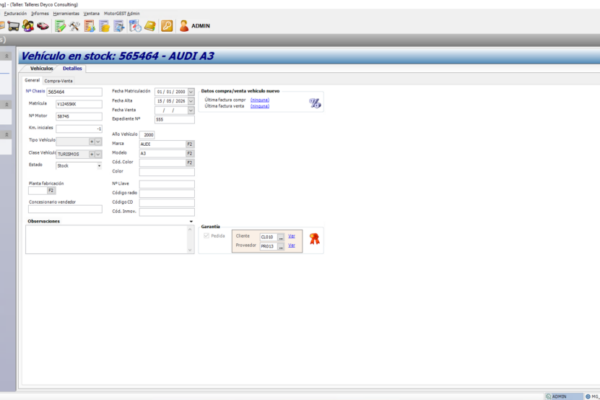The height and width of the screenshot is (400, 600).
Task: Switch to the Detalles tab
Action: pyautogui.click(x=72, y=68)
